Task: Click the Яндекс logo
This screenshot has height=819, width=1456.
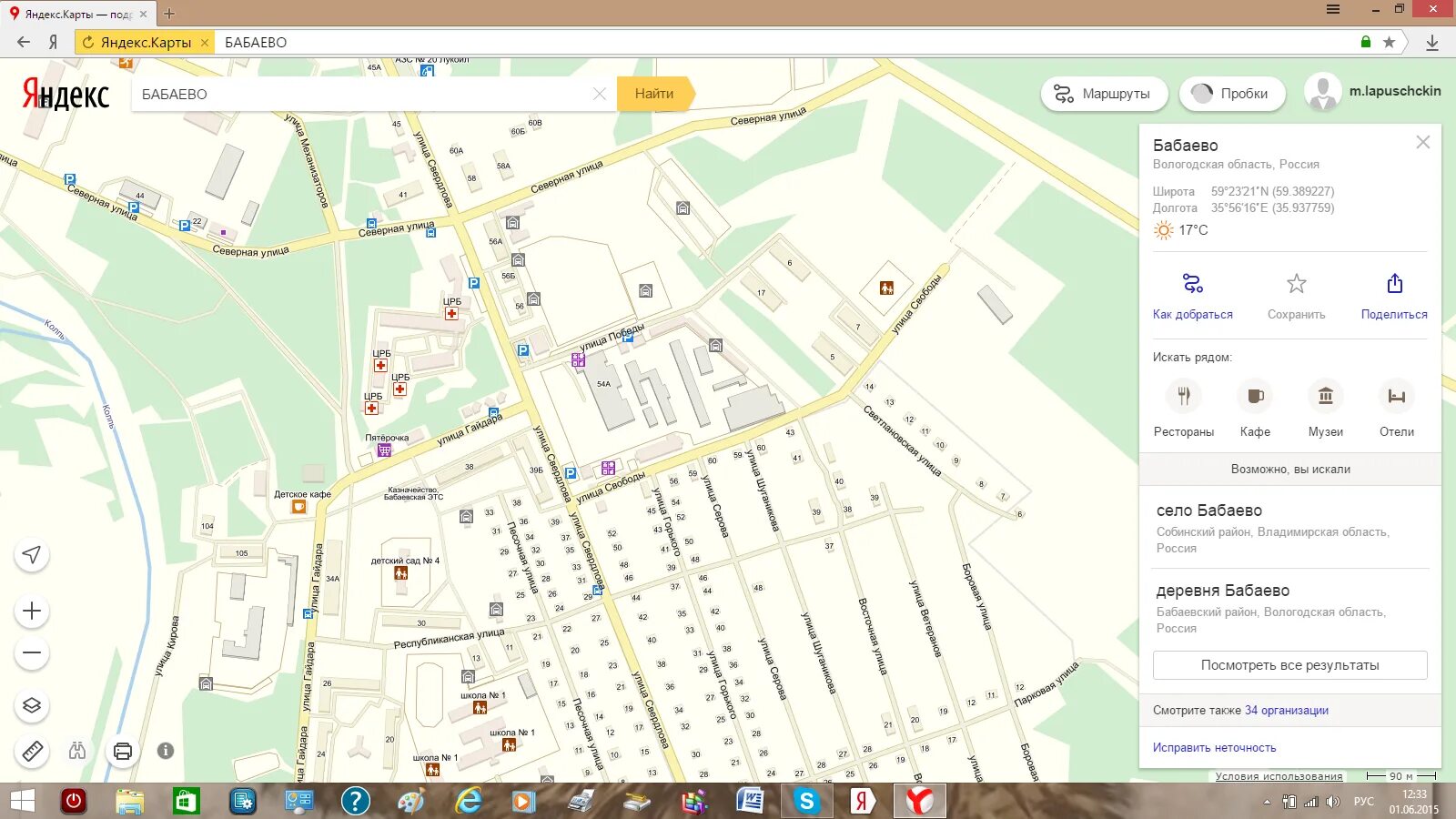Action: pyautogui.click(x=66, y=94)
